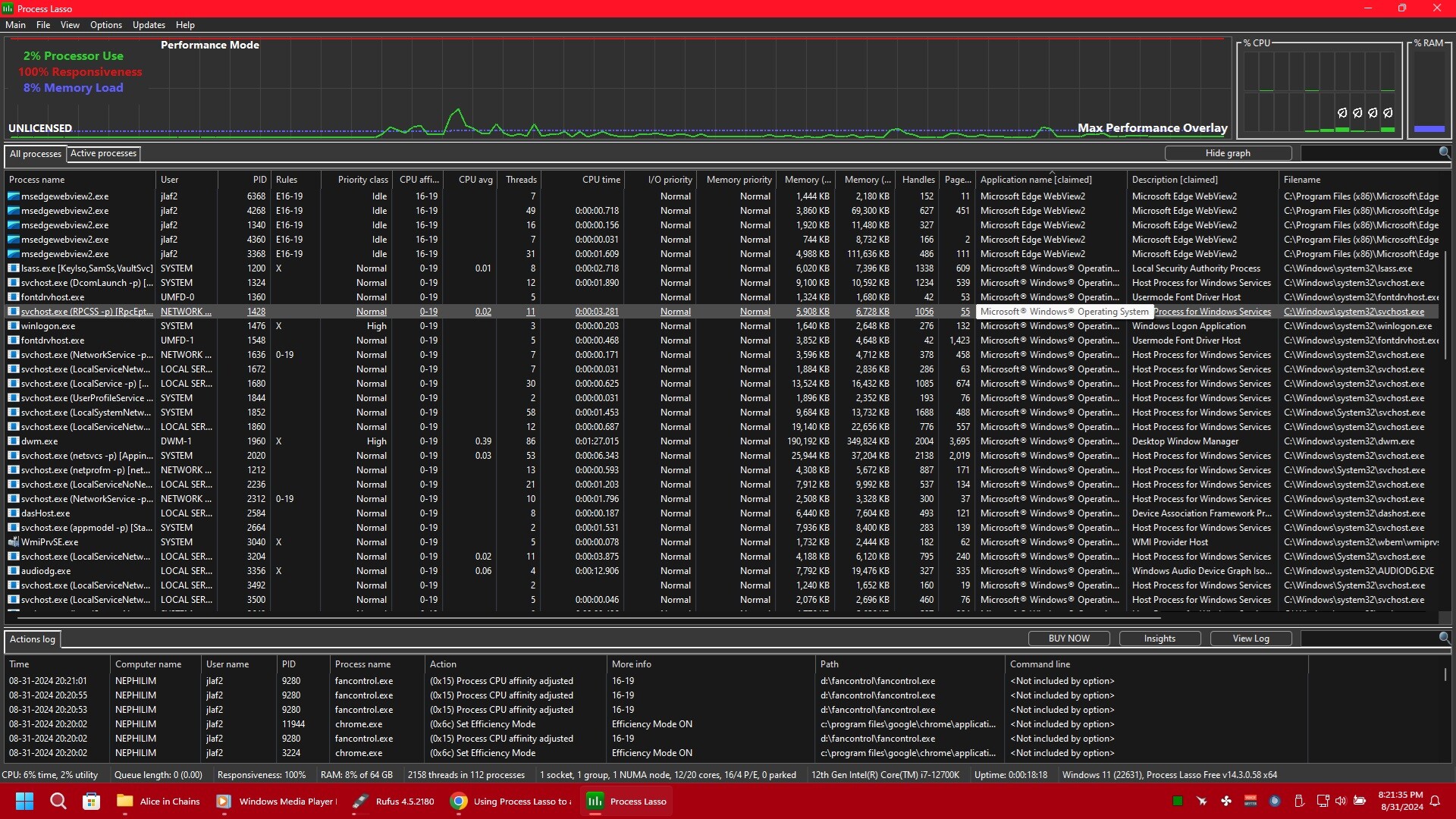This screenshot has height=819, width=1456.
Task: Open the volume speaker tray icon
Action: point(1341,802)
